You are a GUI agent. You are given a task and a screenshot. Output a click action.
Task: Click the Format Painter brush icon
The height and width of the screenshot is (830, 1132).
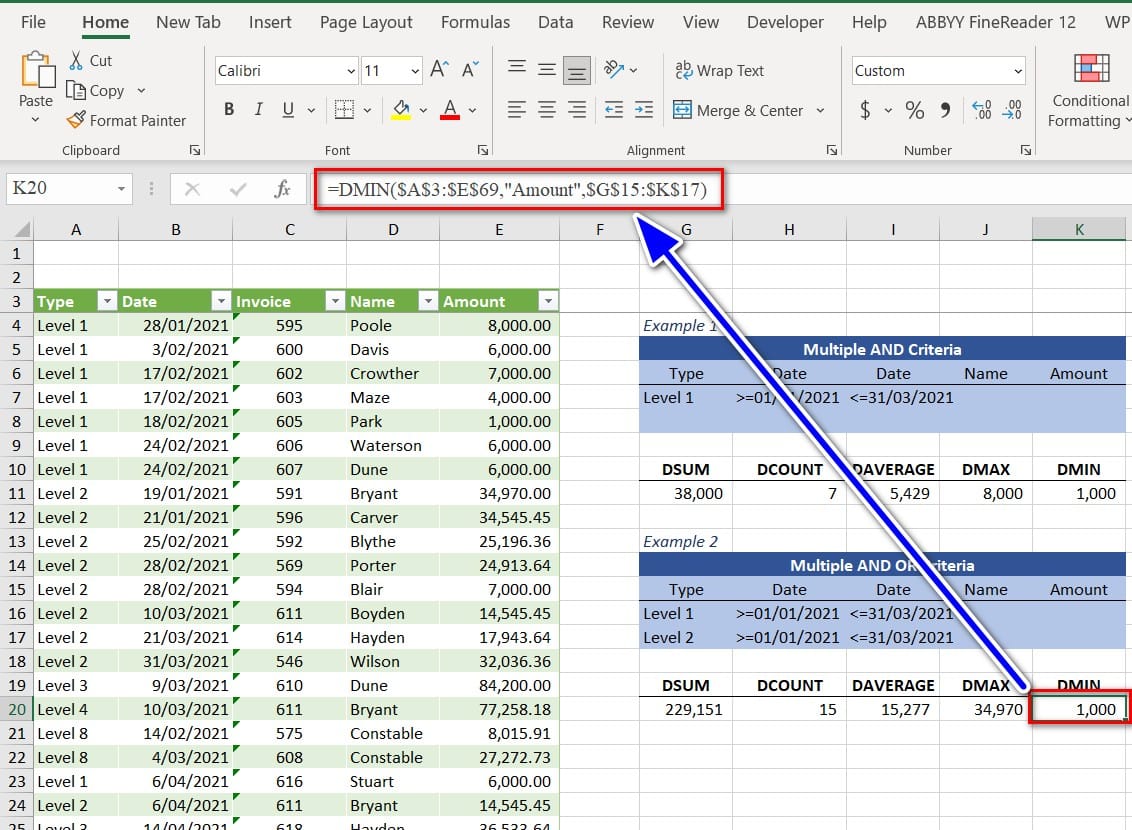point(76,120)
